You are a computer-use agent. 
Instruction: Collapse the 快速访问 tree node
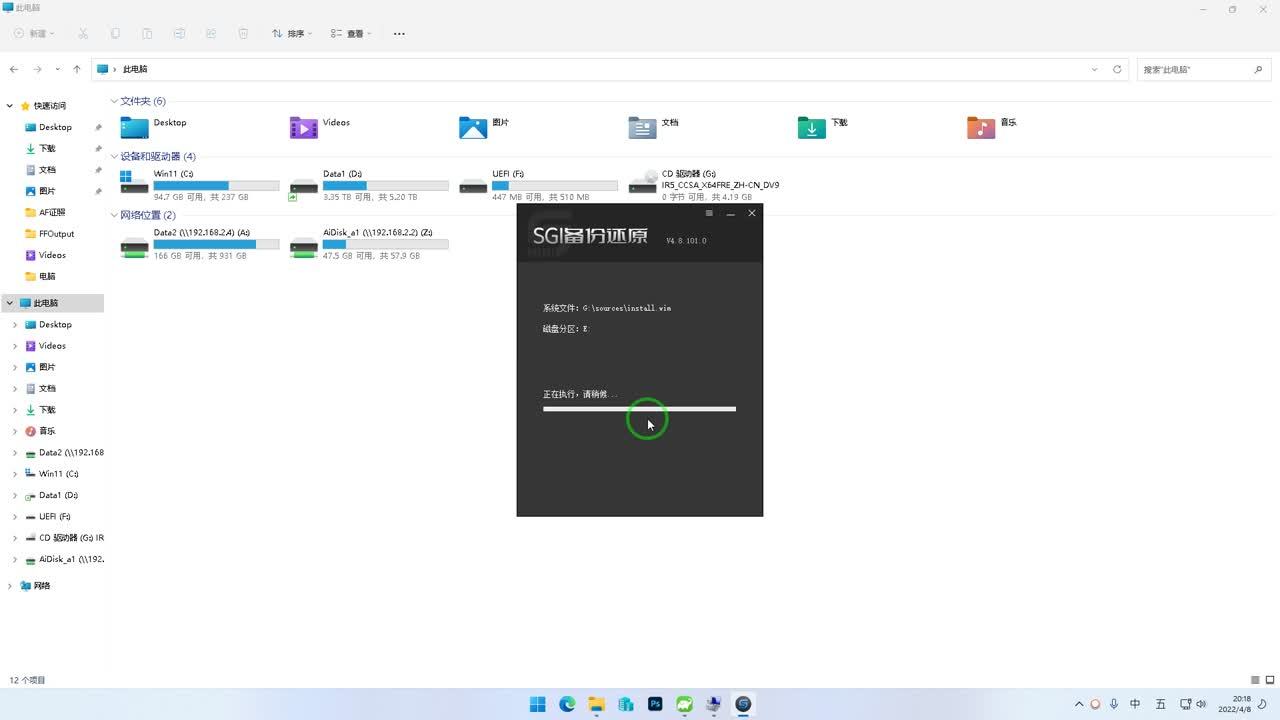[10, 106]
